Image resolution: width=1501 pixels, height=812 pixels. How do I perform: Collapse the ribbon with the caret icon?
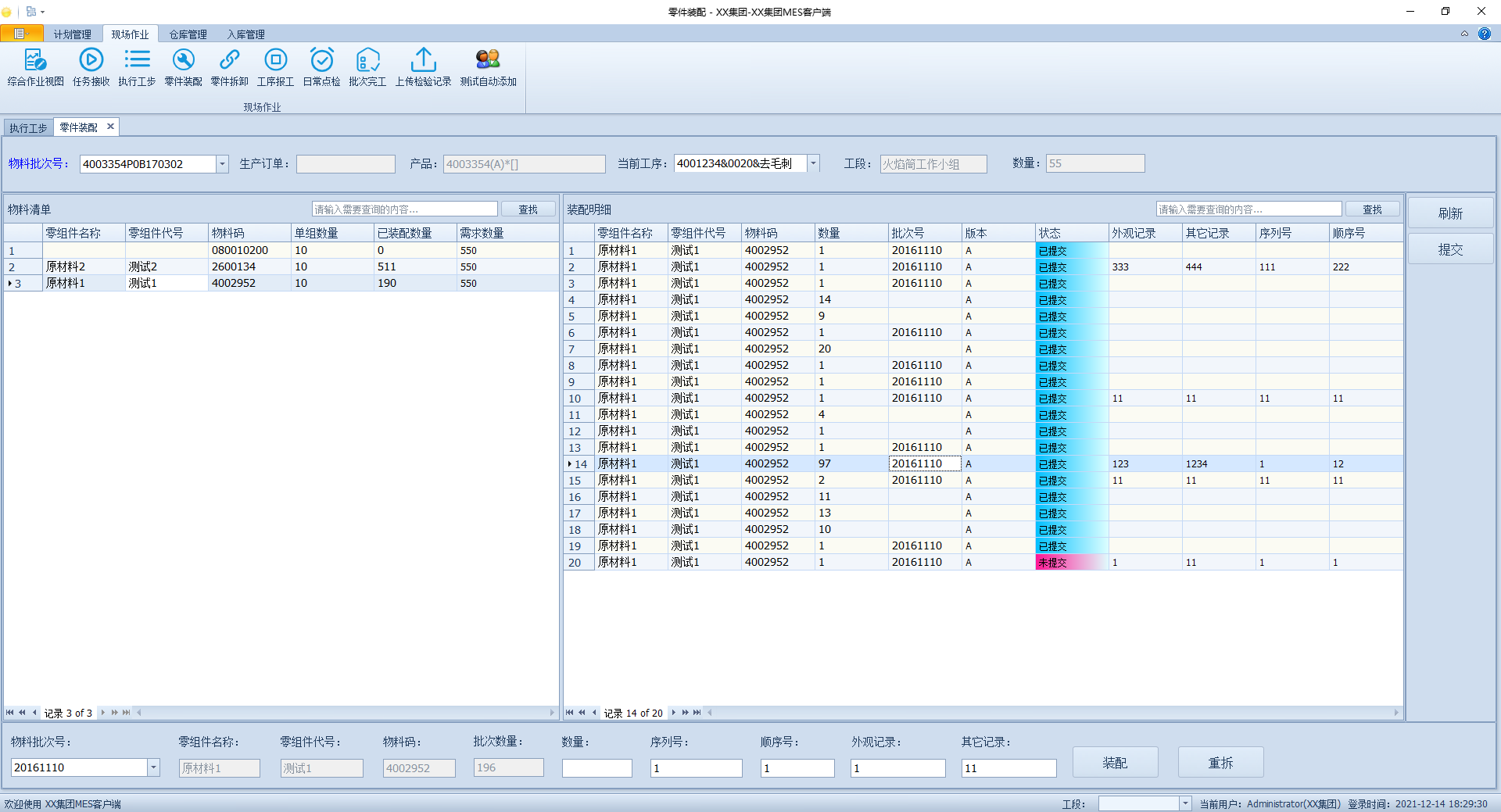point(1464,34)
